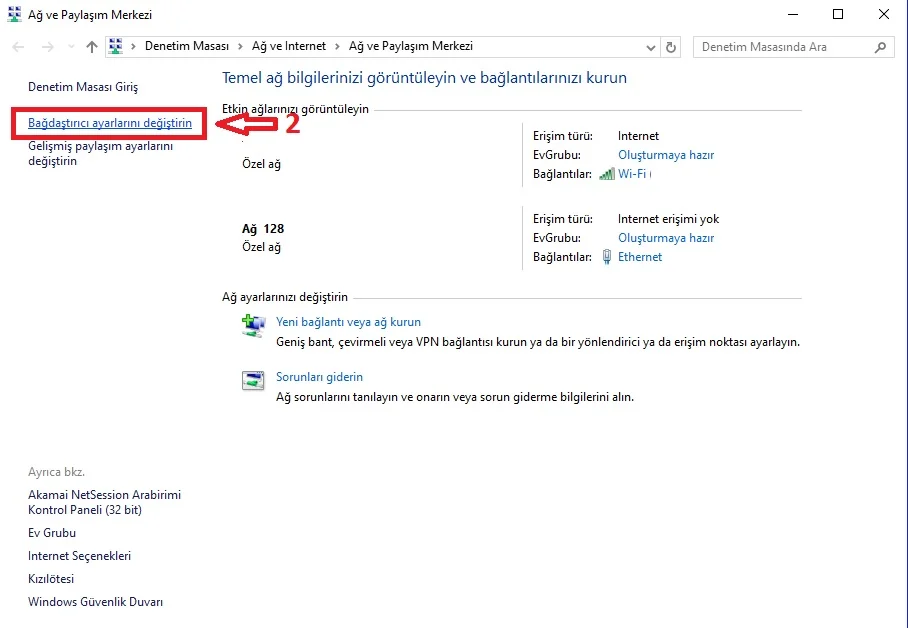
Task: Focus the Denetim Masasında Ara search box
Action: click(x=780, y=47)
